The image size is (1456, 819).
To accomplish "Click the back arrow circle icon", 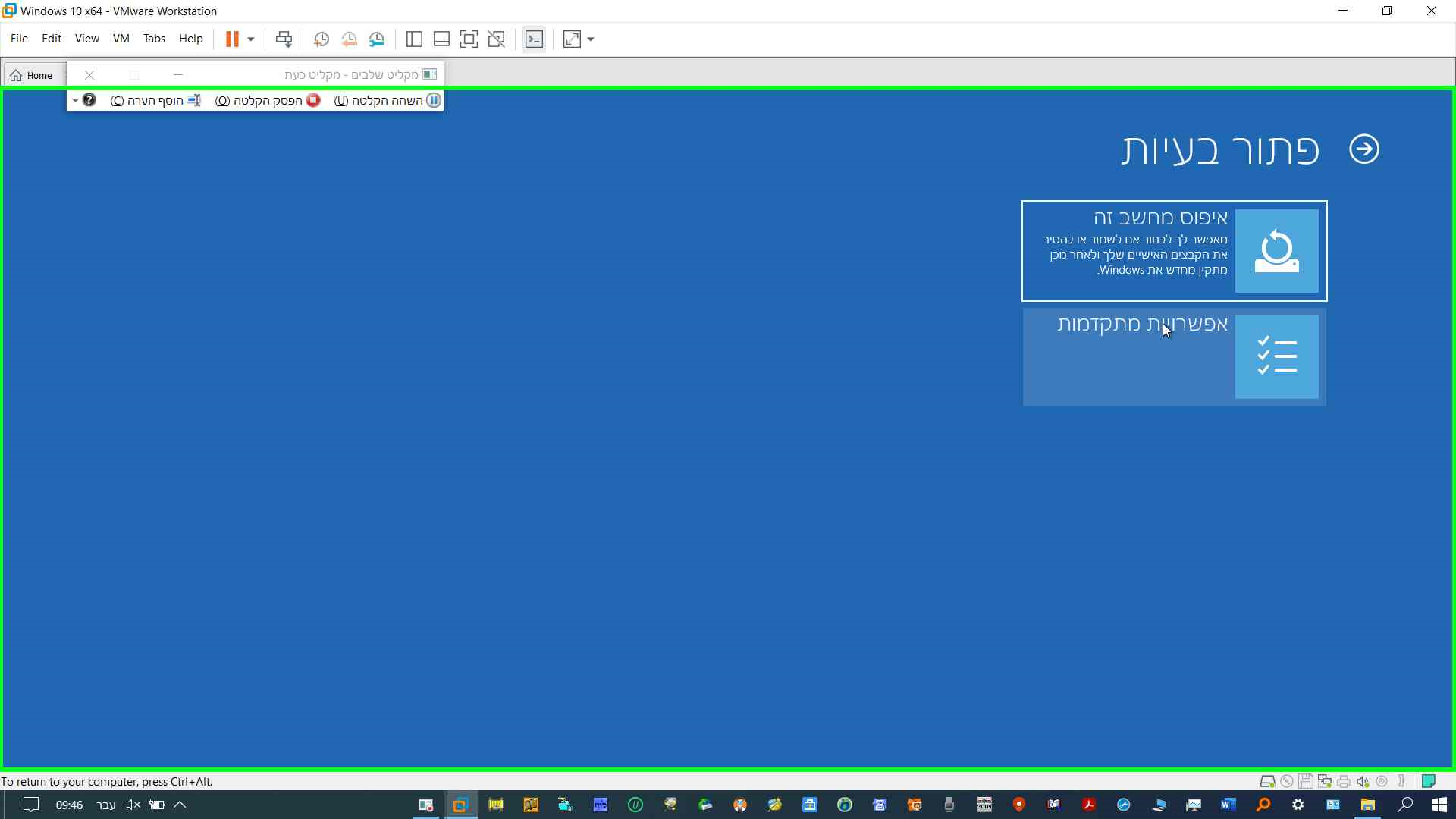I will [x=1364, y=149].
